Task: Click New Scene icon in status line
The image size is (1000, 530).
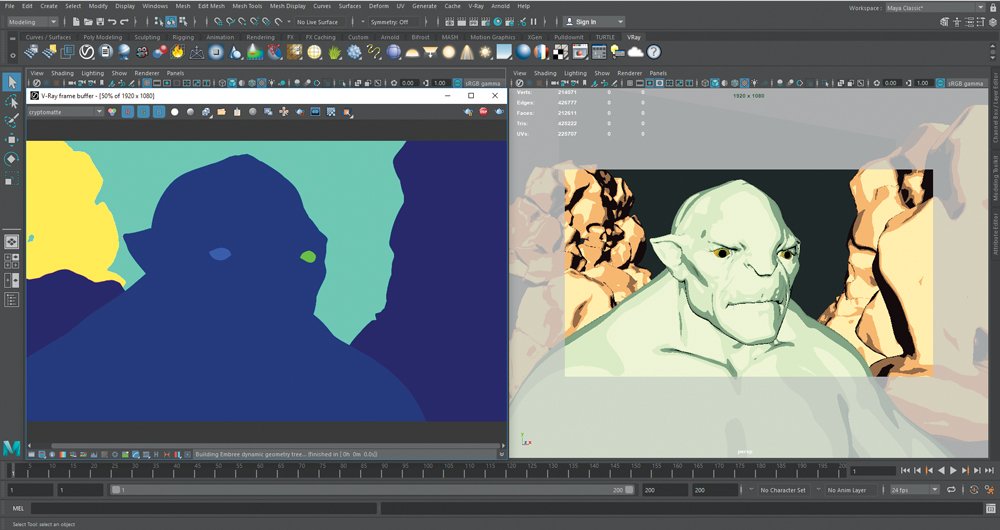Action: (x=77, y=22)
